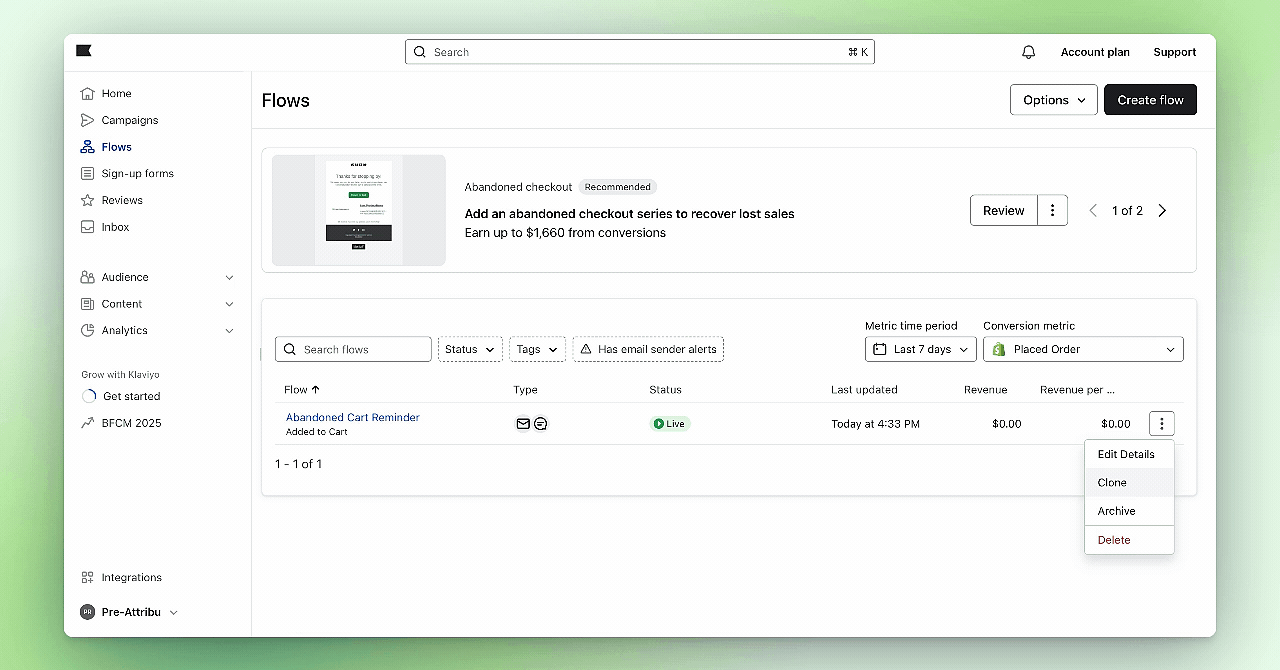Click the '1 - 1 of 1' pagination text

(298, 464)
